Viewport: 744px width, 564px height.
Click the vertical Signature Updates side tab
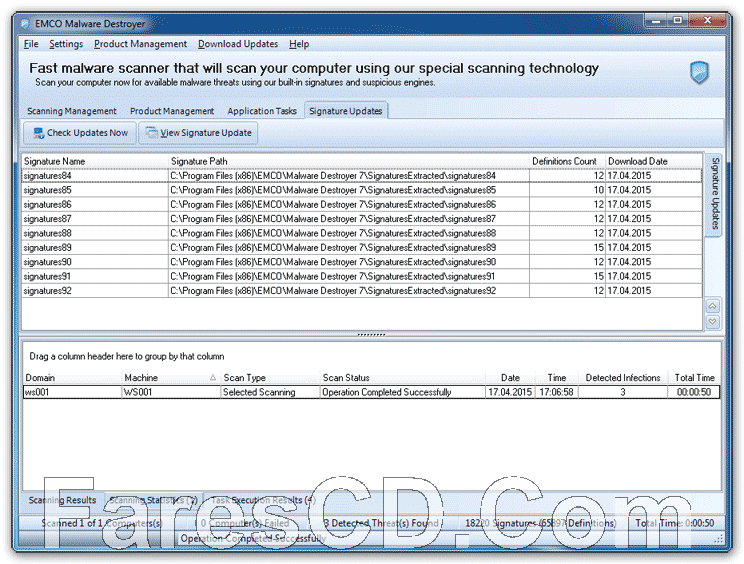coord(715,194)
